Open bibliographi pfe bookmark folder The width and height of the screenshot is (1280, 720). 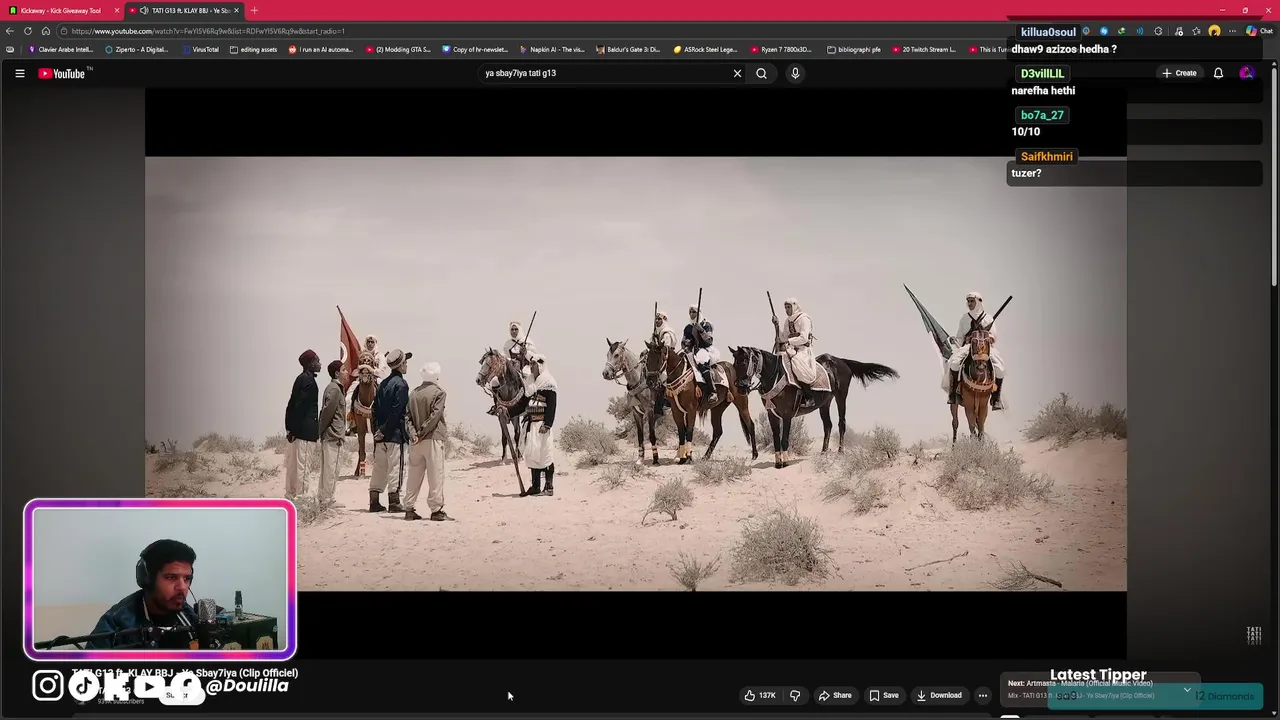[854, 49]
